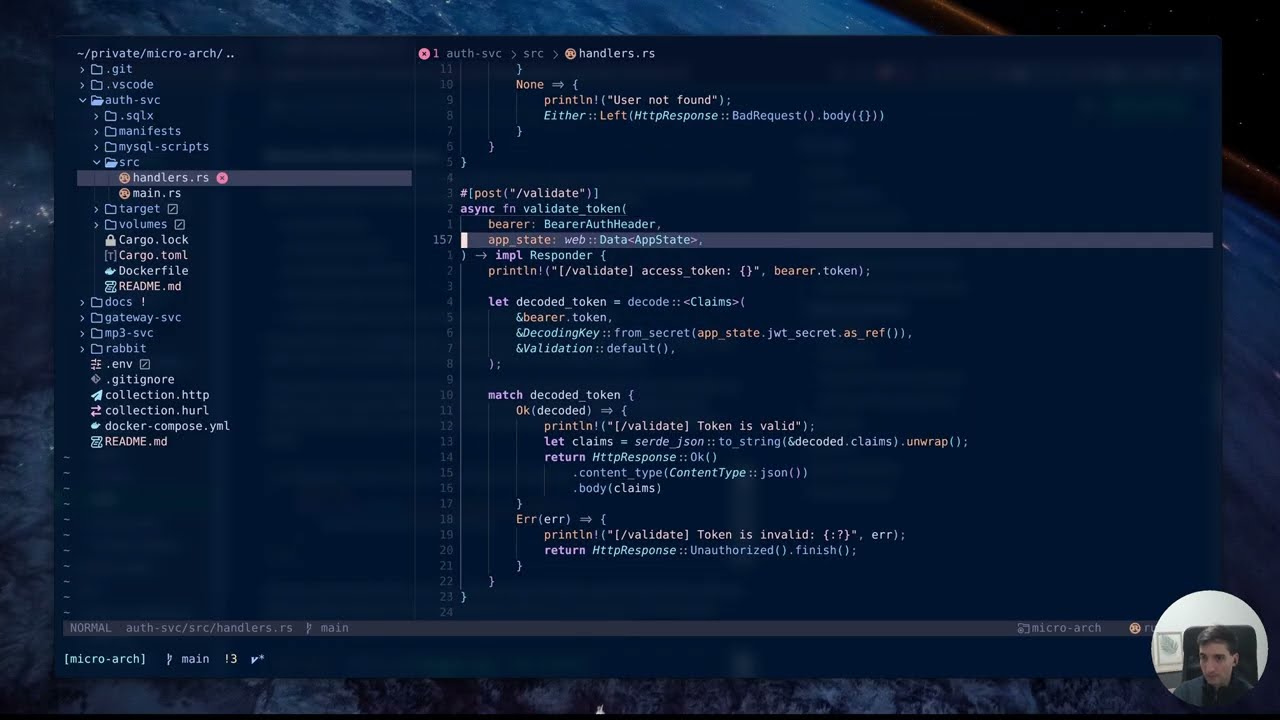
Task: Collapse the auth-svc folder chevron
Action: (83, 100)
